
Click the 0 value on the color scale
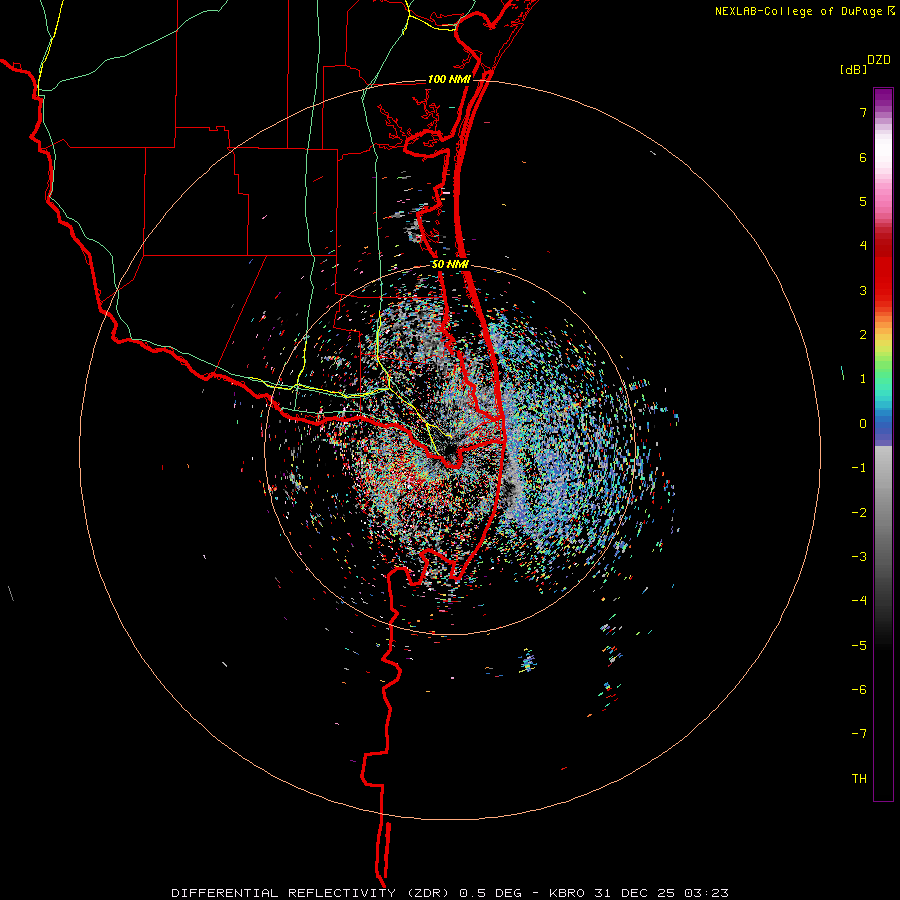[863, 424]
